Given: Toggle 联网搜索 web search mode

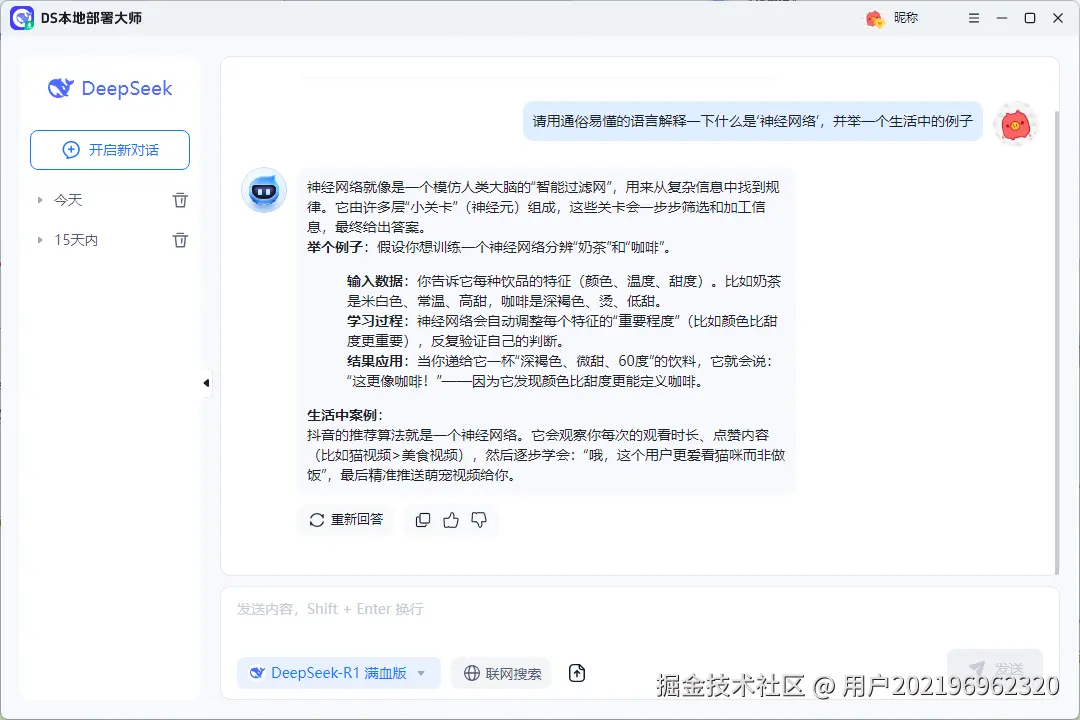Looking at the screenshot, I should pos(500,673).
